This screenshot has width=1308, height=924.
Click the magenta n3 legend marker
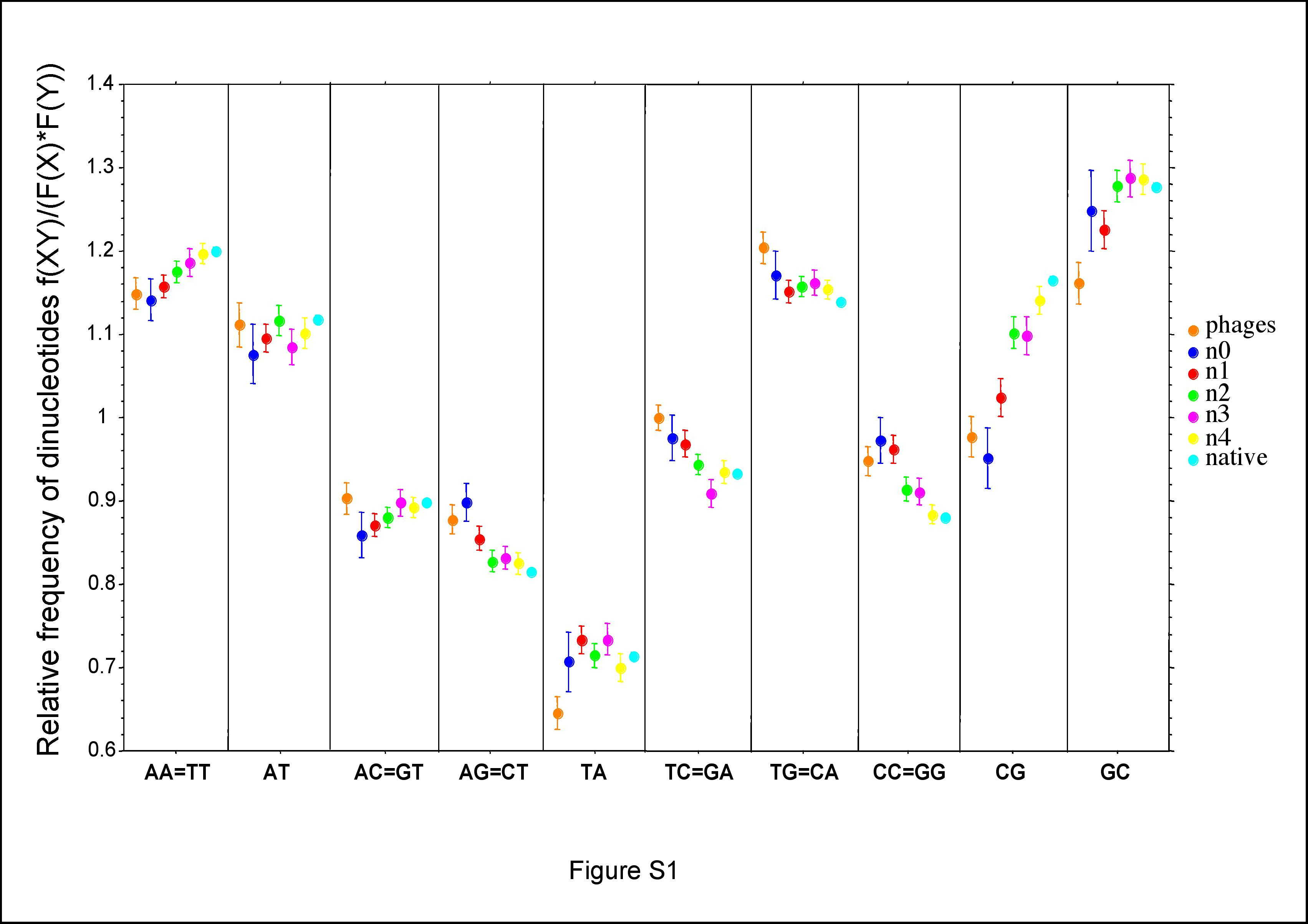coord(1194,417)
